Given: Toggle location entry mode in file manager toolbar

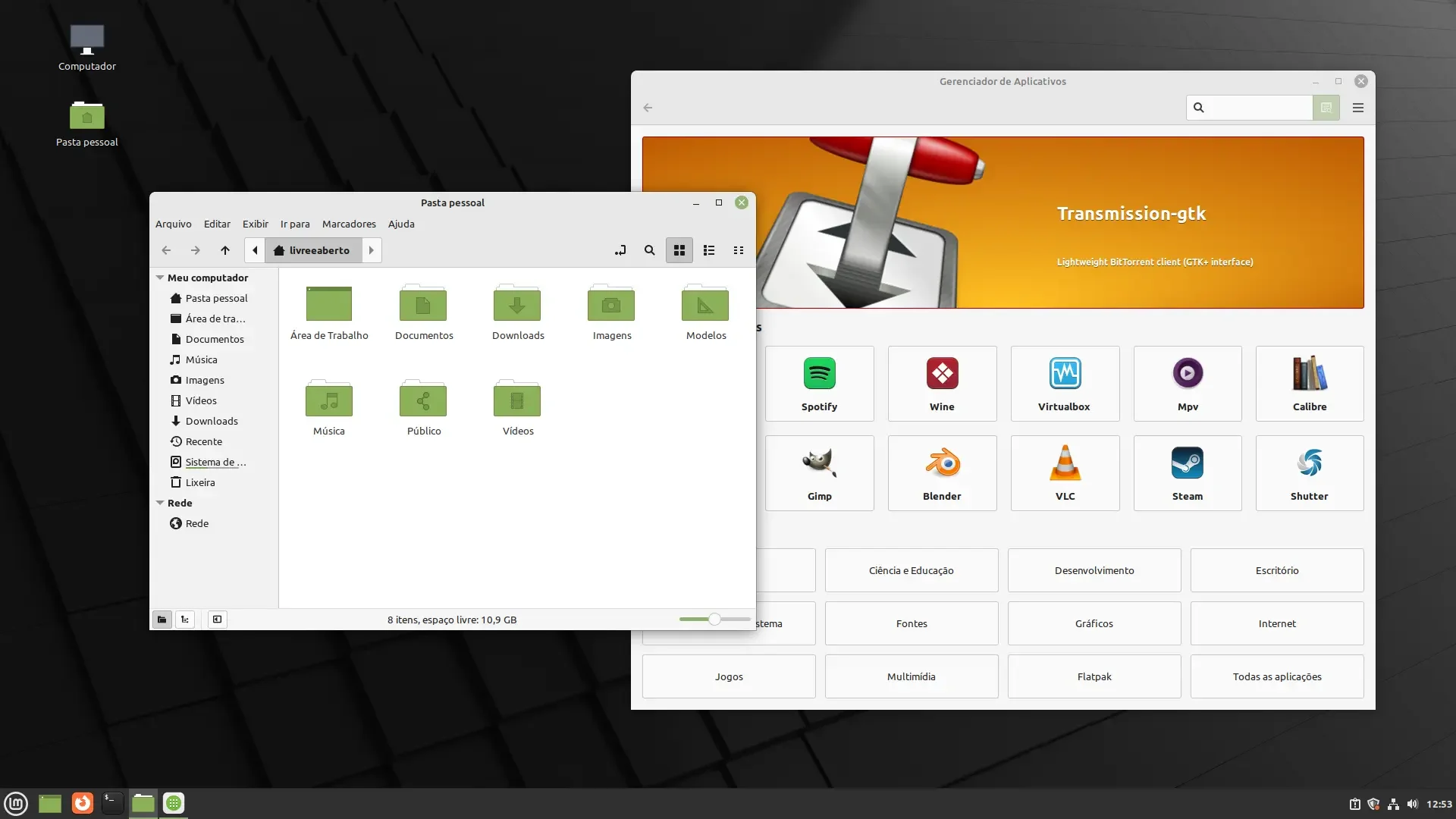Looking at the screenshot, I should pyautogui.click(x=620, y=250).
